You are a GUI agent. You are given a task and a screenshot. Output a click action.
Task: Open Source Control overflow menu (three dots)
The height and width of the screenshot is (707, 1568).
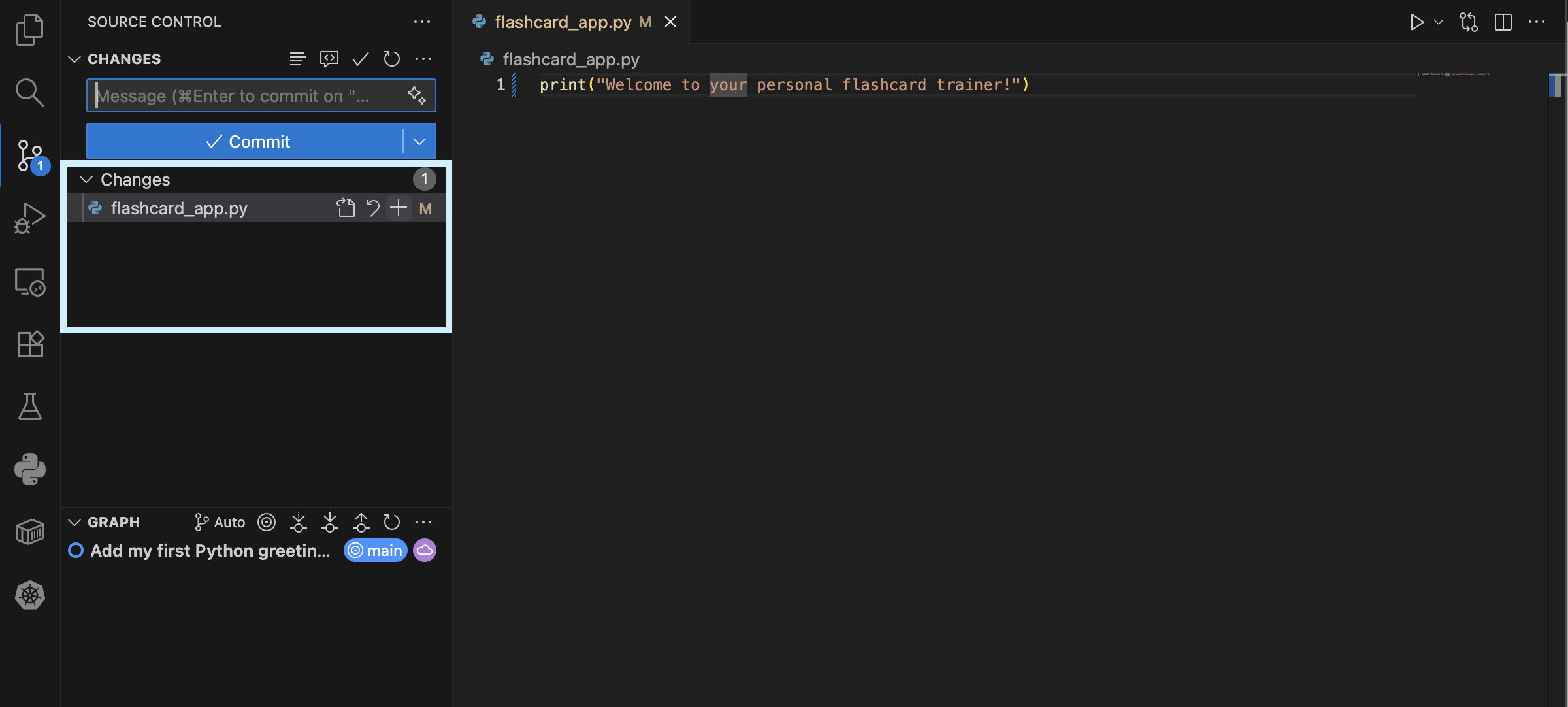click(x=422, y=22)
